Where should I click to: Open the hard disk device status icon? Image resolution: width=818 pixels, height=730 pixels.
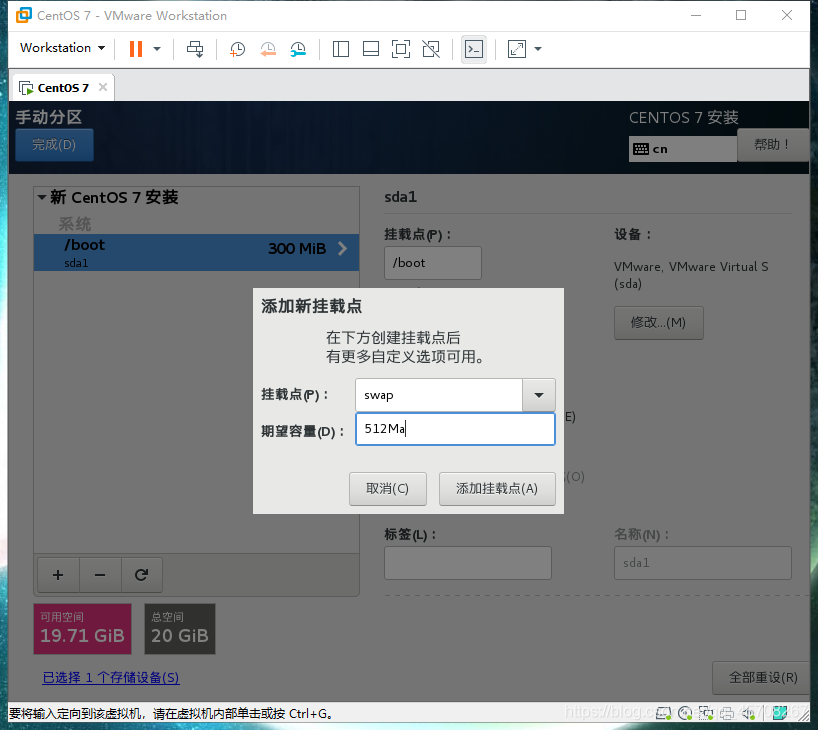click(x=664, y=713)
